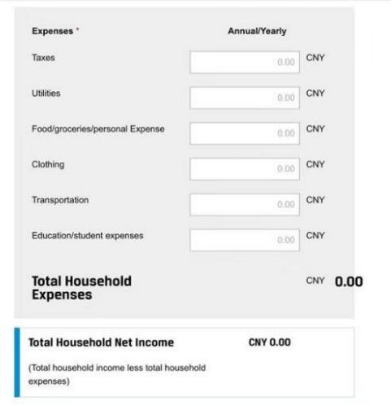The width and height of the screenshot is (392, 406).
Task: Click the CNY 0.00 net income value
Action: tap(270, 342)
